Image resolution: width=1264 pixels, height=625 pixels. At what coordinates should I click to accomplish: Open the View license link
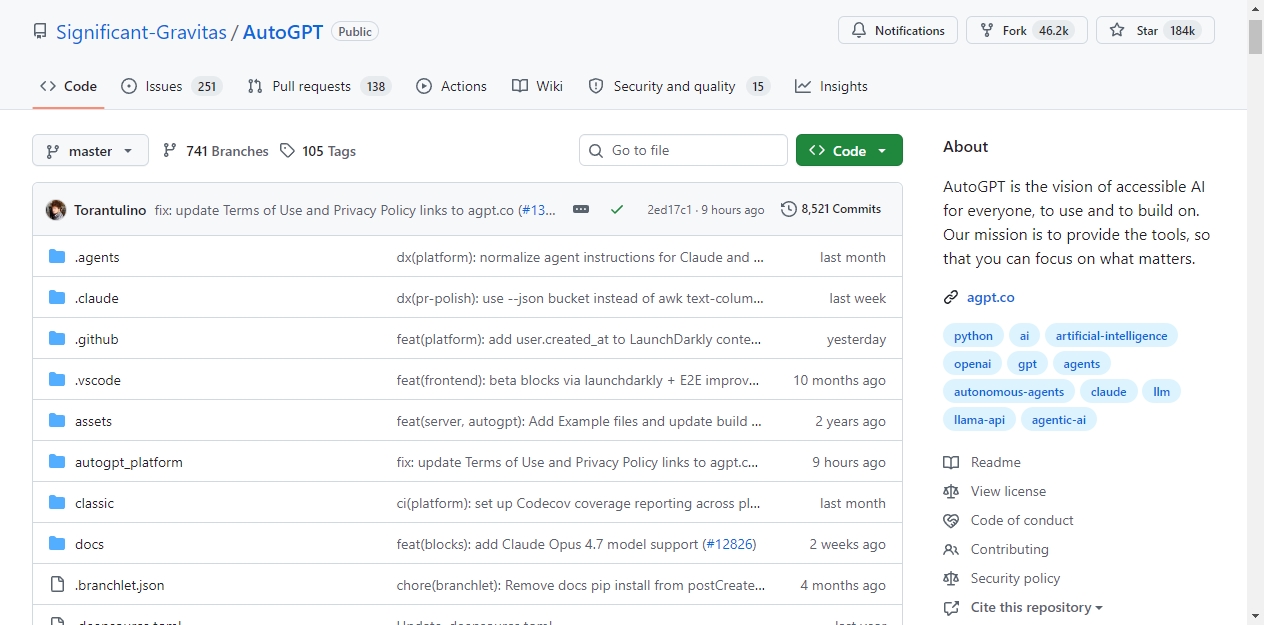pyautogui.click(x=994, y=491)
